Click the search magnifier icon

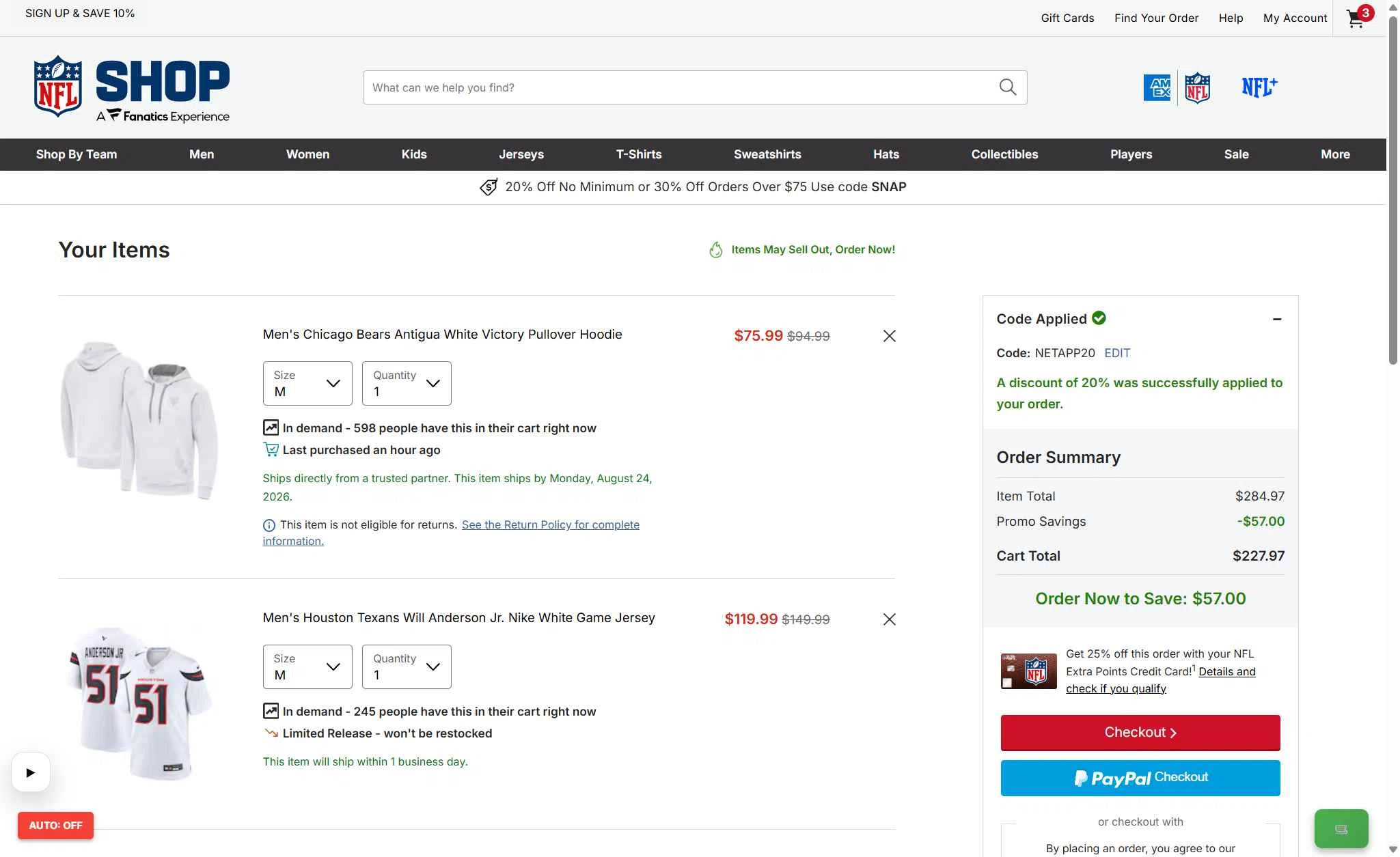pyautogui.click(x=1008, y=87)
